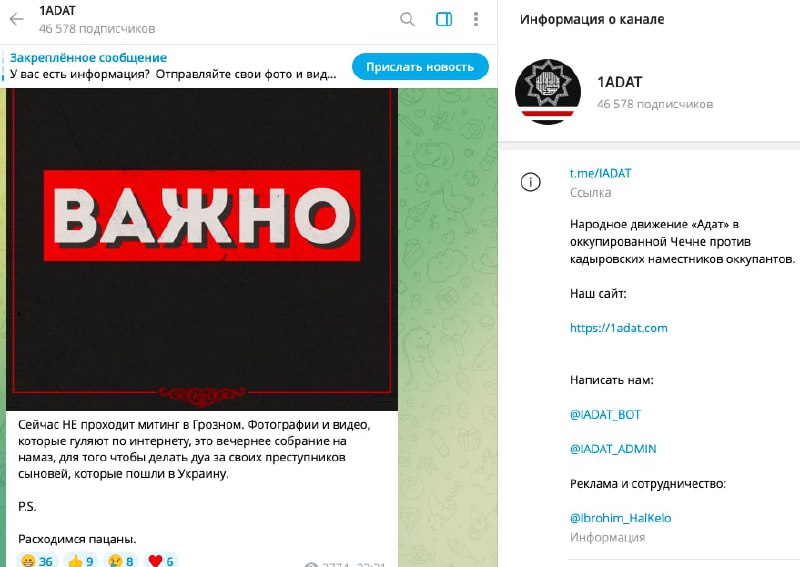The width and height of the screenshot is (800, 567).
Task: Open search in the 1ADAT channel
Action: click(x=407, y=19)
